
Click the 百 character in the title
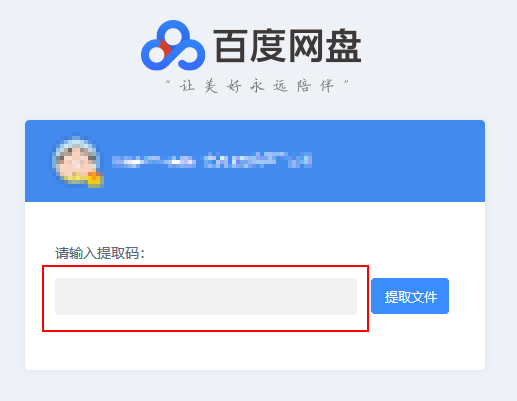pyautogui.click(x=231, y=46)
